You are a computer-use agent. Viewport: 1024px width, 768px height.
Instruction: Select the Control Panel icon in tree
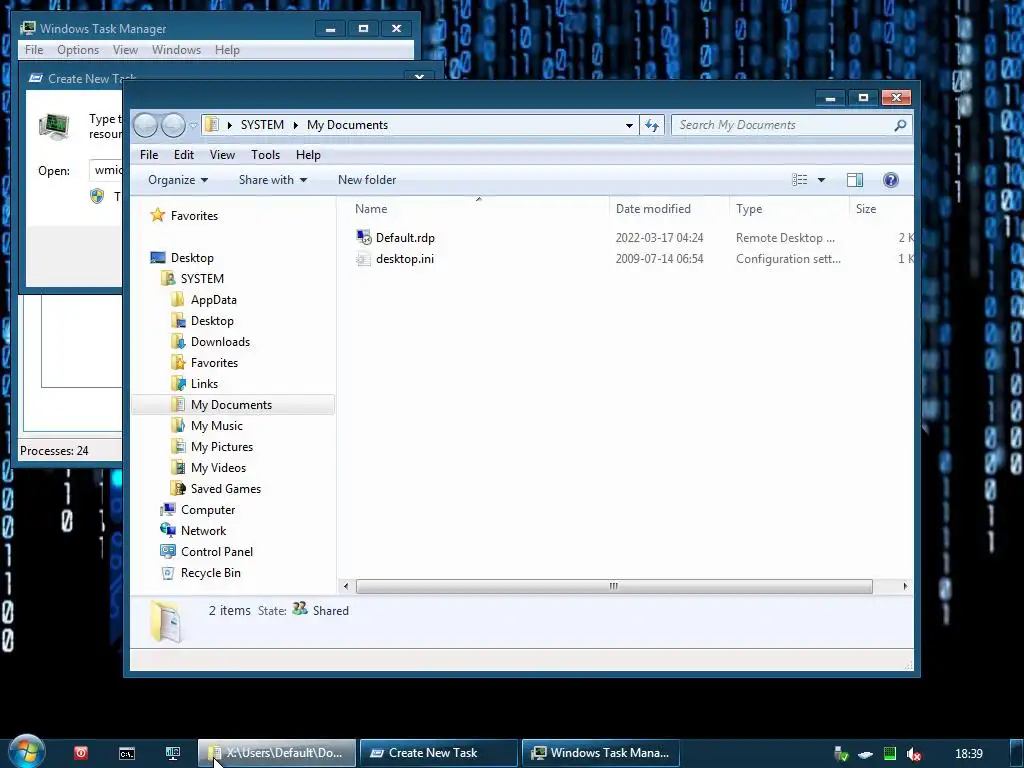click(x=168, y=551)
